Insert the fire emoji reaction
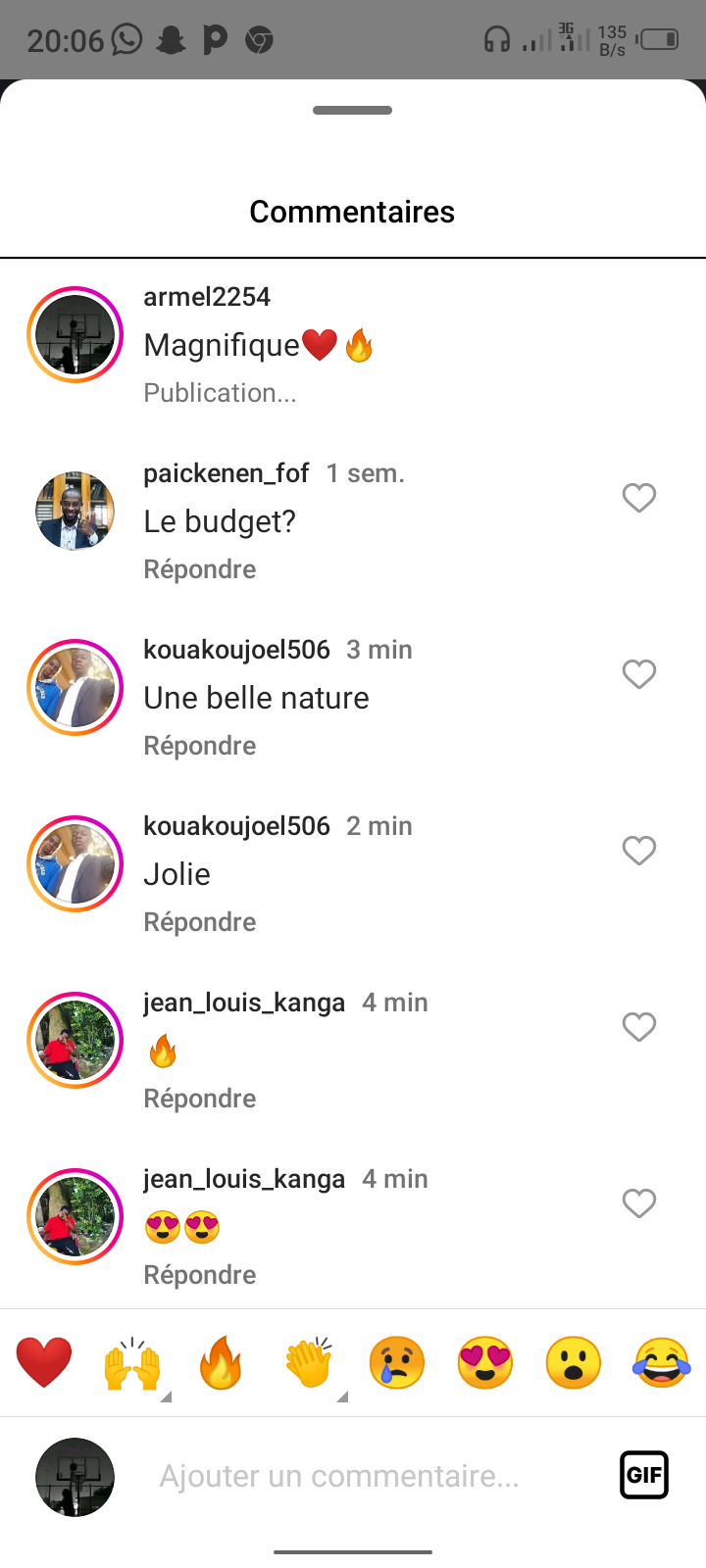The image size is (706, 1568). point(221,1362)
